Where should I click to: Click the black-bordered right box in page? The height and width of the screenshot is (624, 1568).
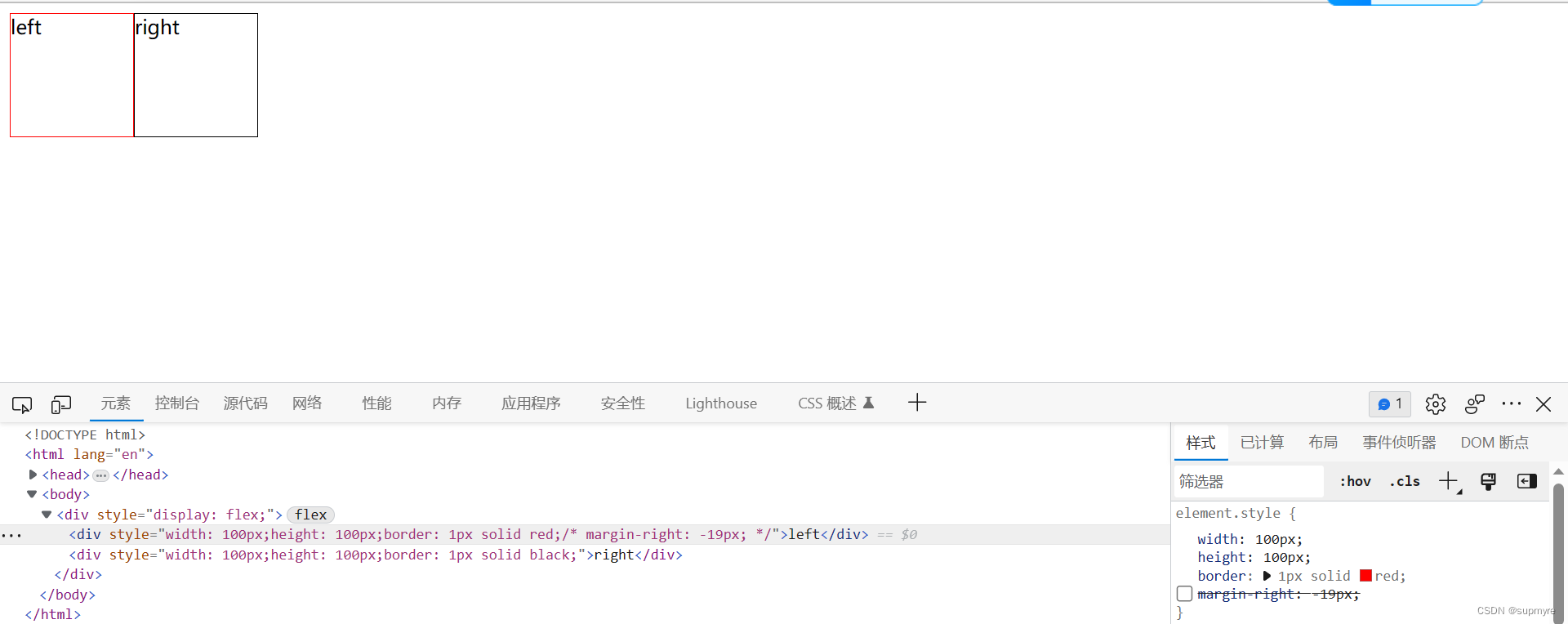pos(196,75)
